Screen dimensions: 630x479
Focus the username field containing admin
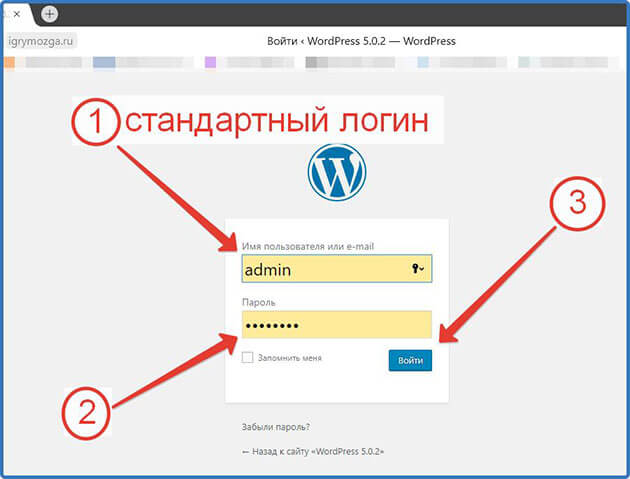point(337,269)
